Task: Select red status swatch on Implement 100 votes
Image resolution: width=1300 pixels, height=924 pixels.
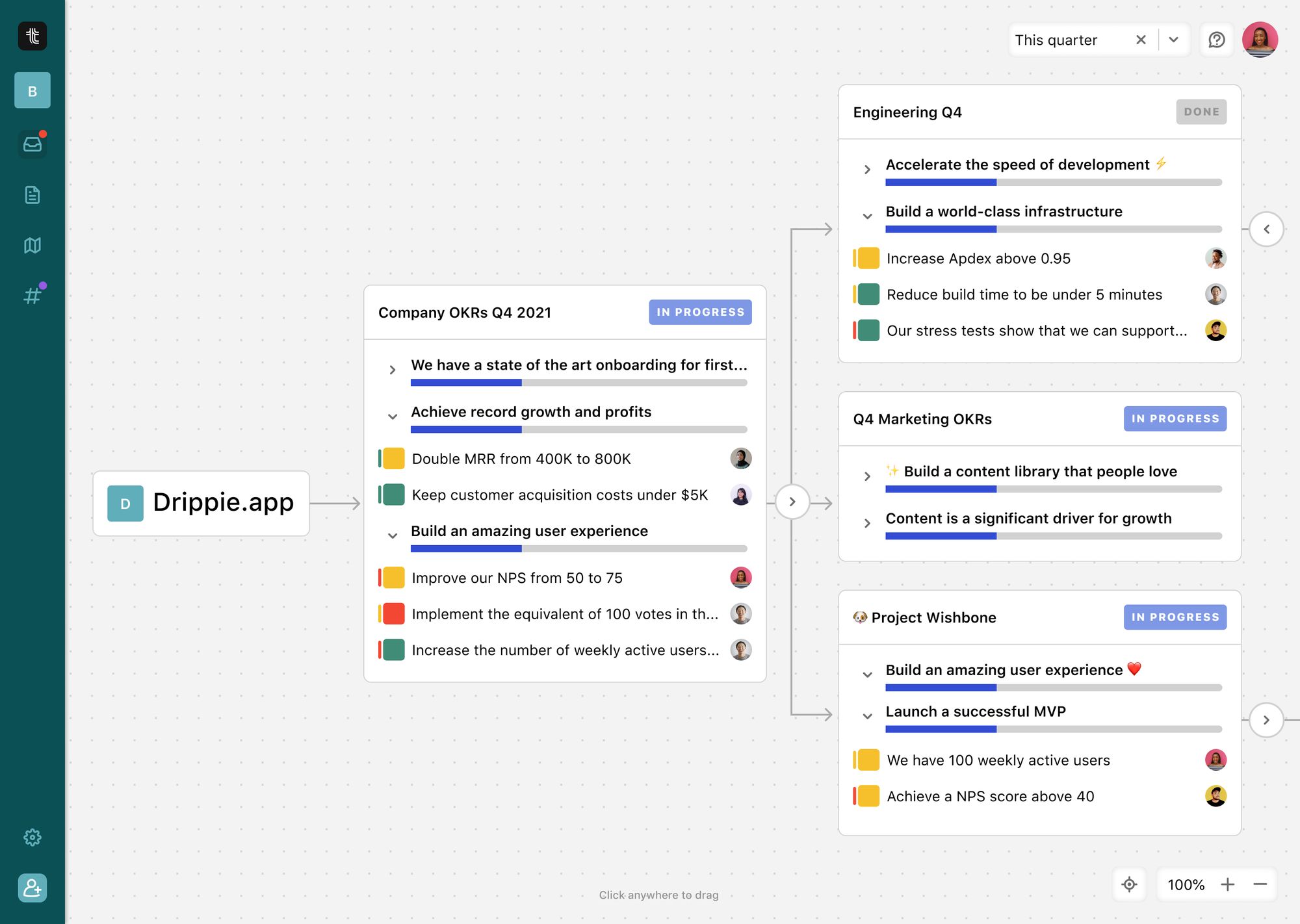Action: pos(393,613)
